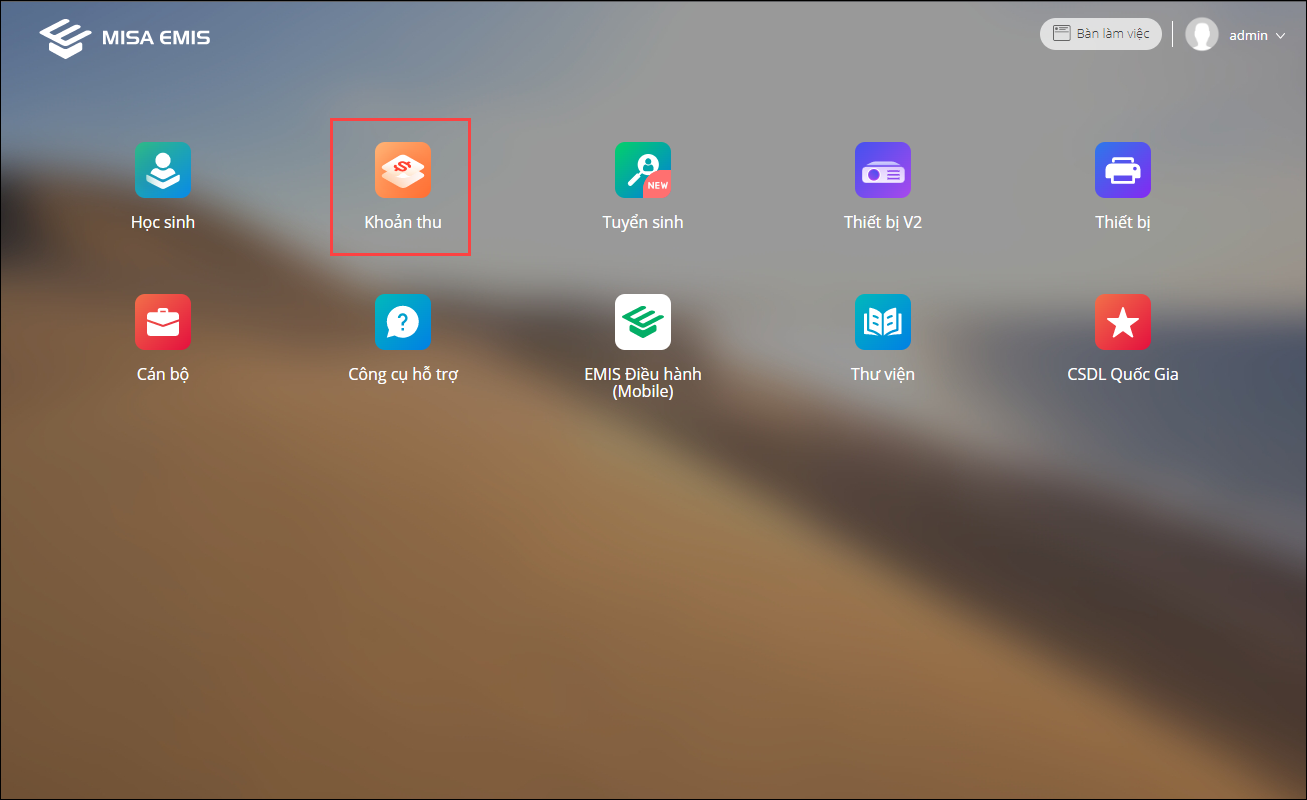
Task: Open the Cán bộ briefcase icon
Action: [x=163, y=322]
